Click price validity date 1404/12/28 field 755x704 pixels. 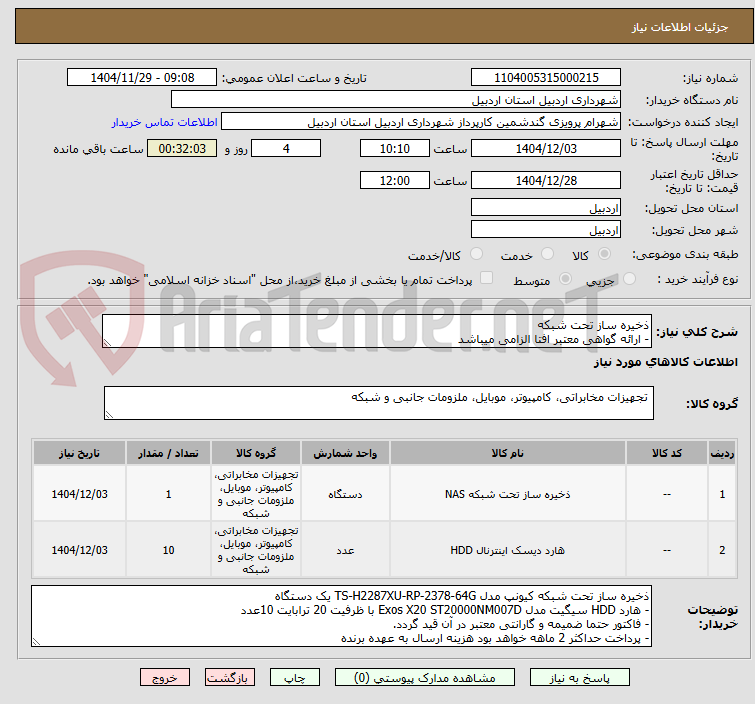tap(546, 180)
